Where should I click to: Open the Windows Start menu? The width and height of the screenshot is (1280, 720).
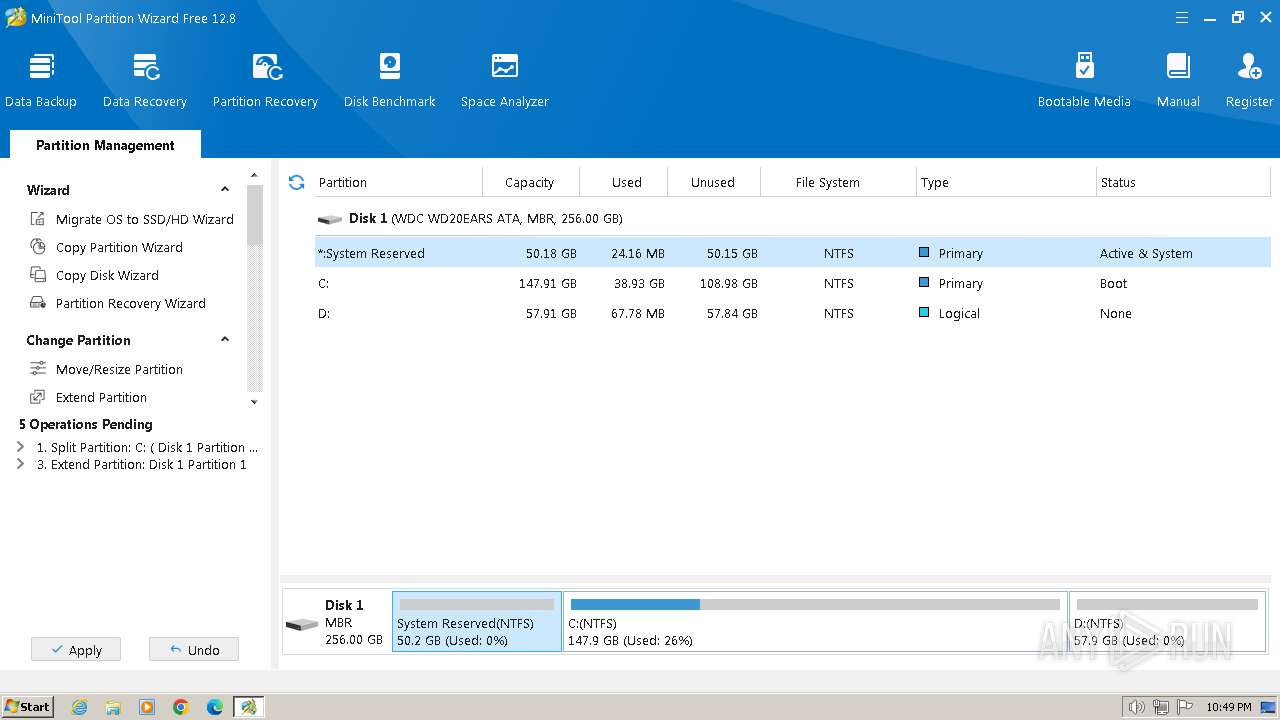tap(28, 707)
